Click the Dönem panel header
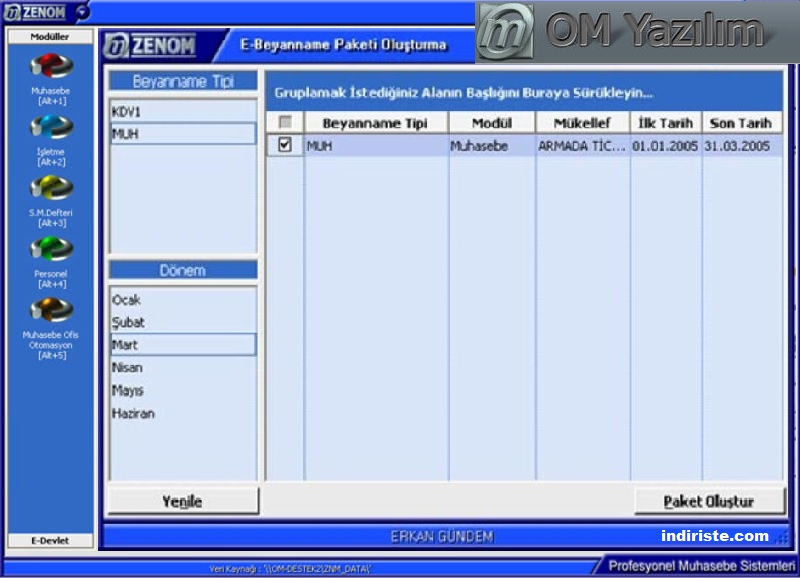The height and width of the screenshot is (578, 800). click(183, 270)
